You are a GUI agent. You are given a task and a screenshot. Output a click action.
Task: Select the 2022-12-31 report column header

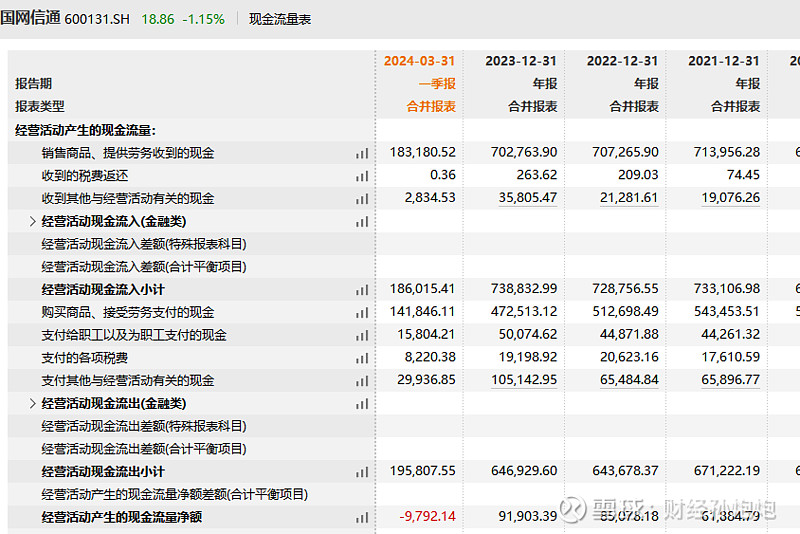coord(622,61)
